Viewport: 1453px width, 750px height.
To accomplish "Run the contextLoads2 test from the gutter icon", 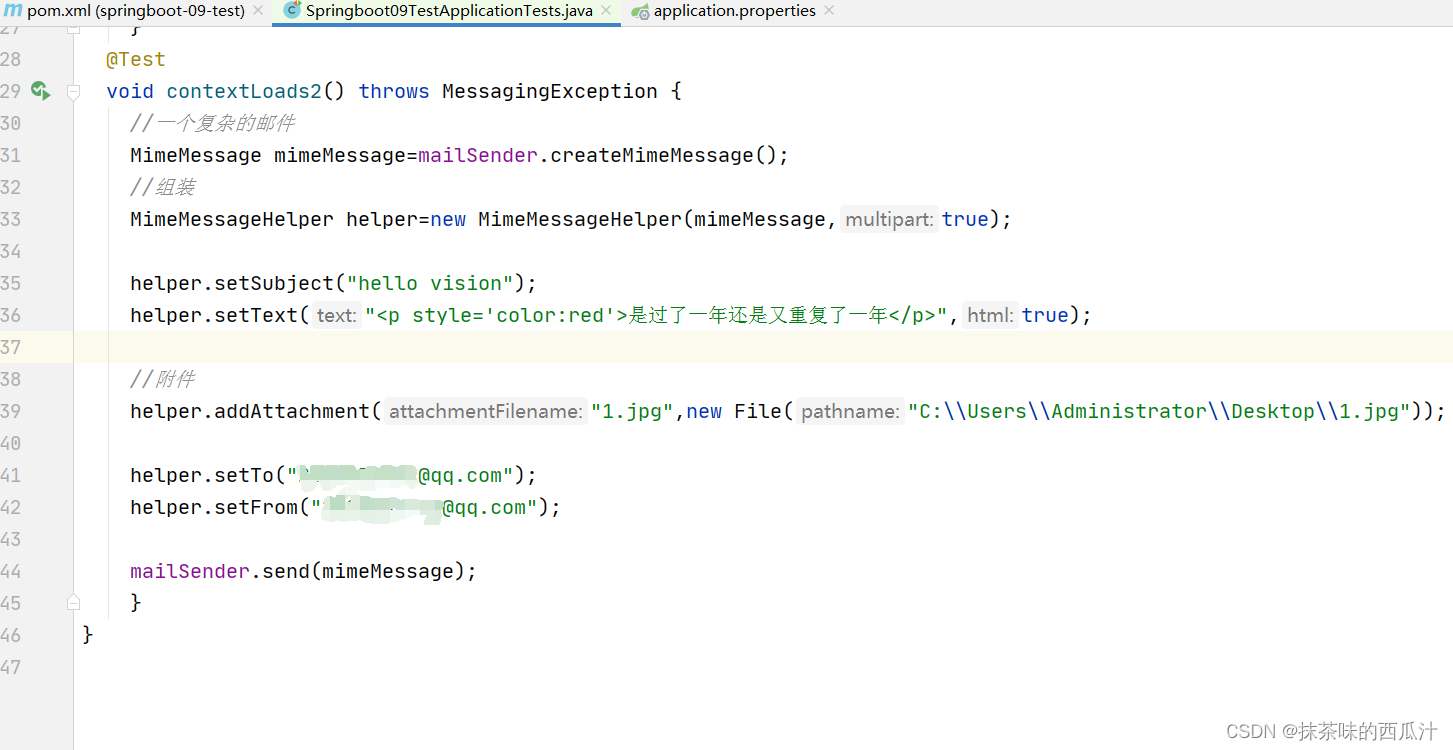I will 40,91.
